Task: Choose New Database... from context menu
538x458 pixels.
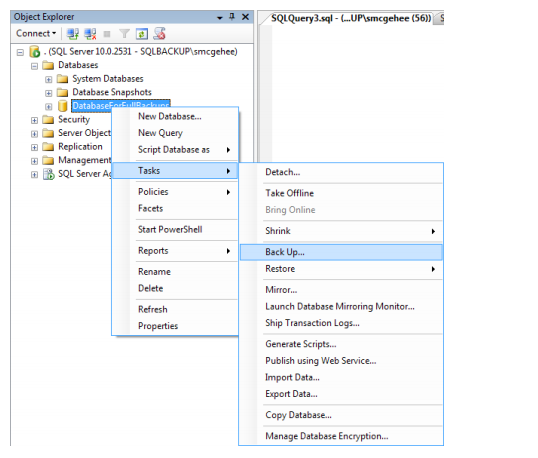Action: point(175,116)
